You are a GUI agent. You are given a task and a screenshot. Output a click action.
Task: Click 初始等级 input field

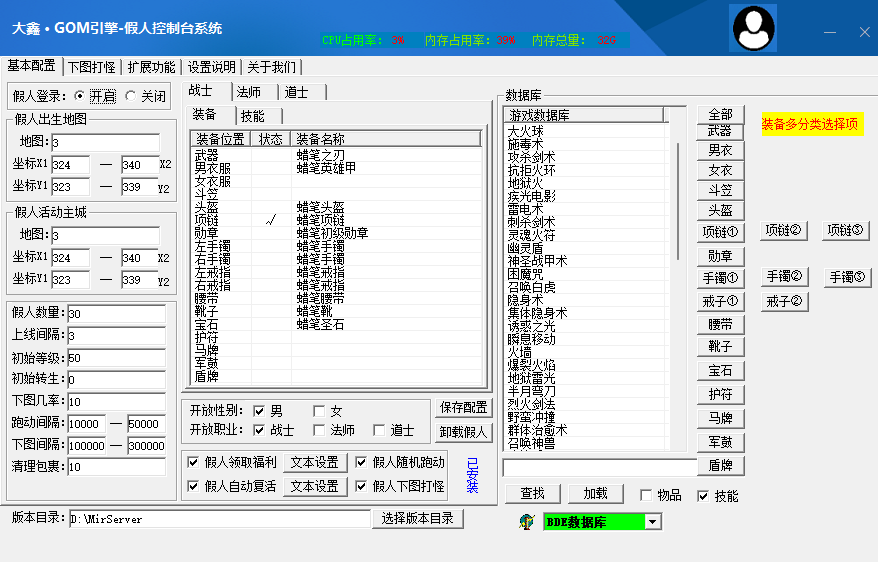[x=116, y=358]
